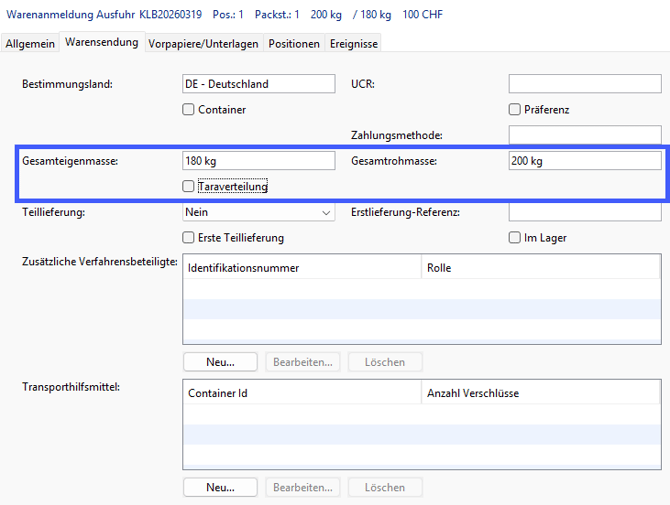Tick the Präferenz checkbox
Image resolution: width=670 pixels, height=505 pixels.
[x=515, y=110]
